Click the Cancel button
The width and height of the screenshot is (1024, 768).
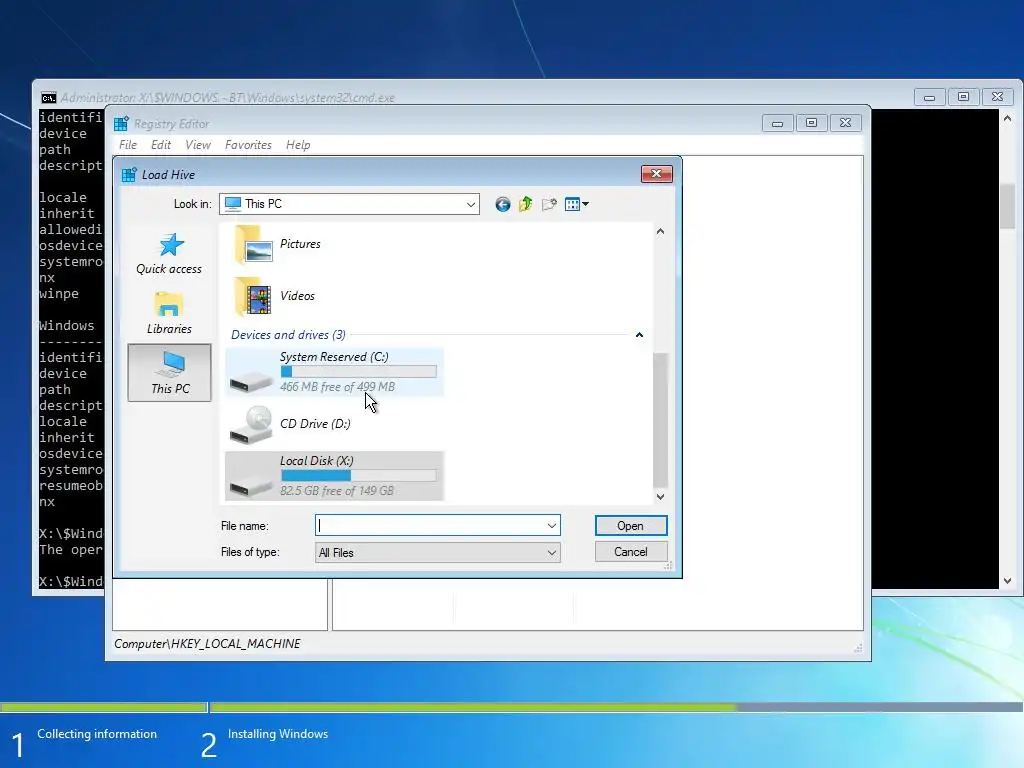coord(631,552)
